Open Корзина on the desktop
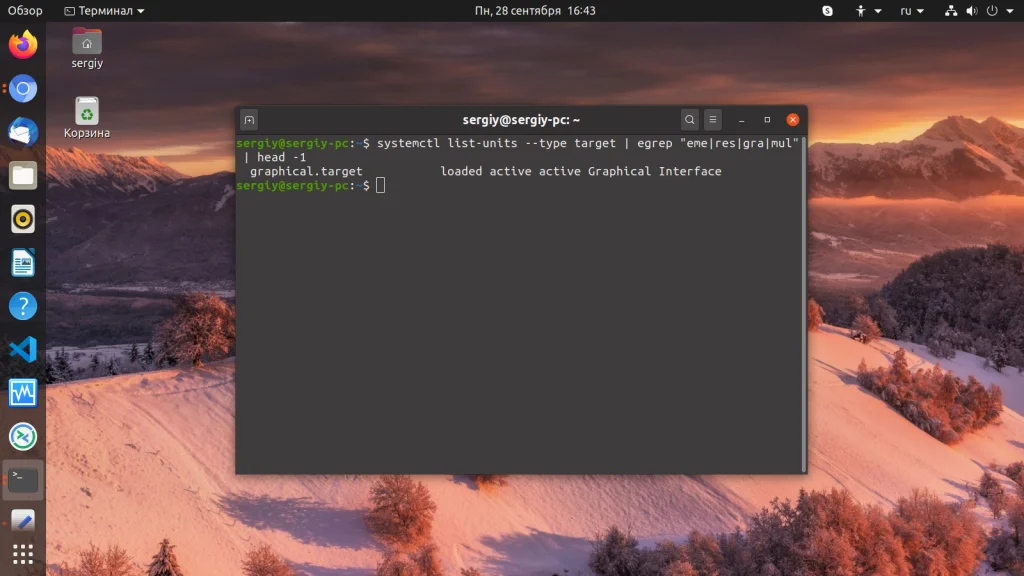Screen dimensions: 1024x576 [x=87, y=110]
